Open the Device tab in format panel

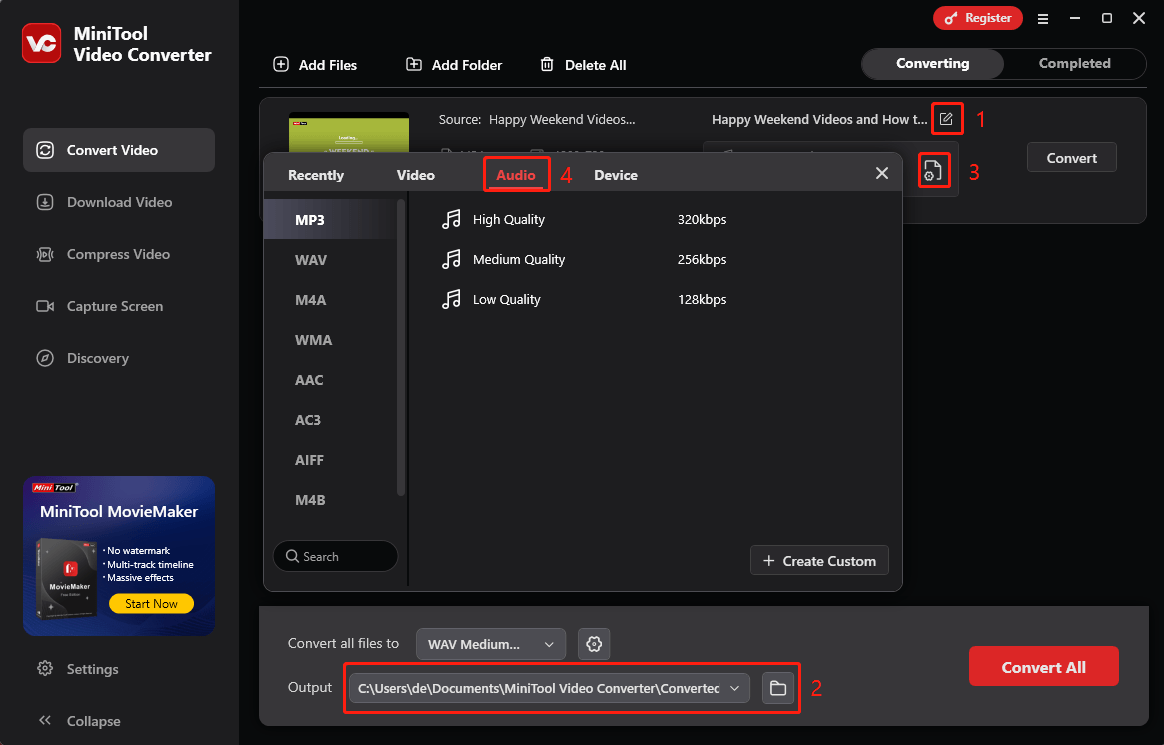(616, 175)
